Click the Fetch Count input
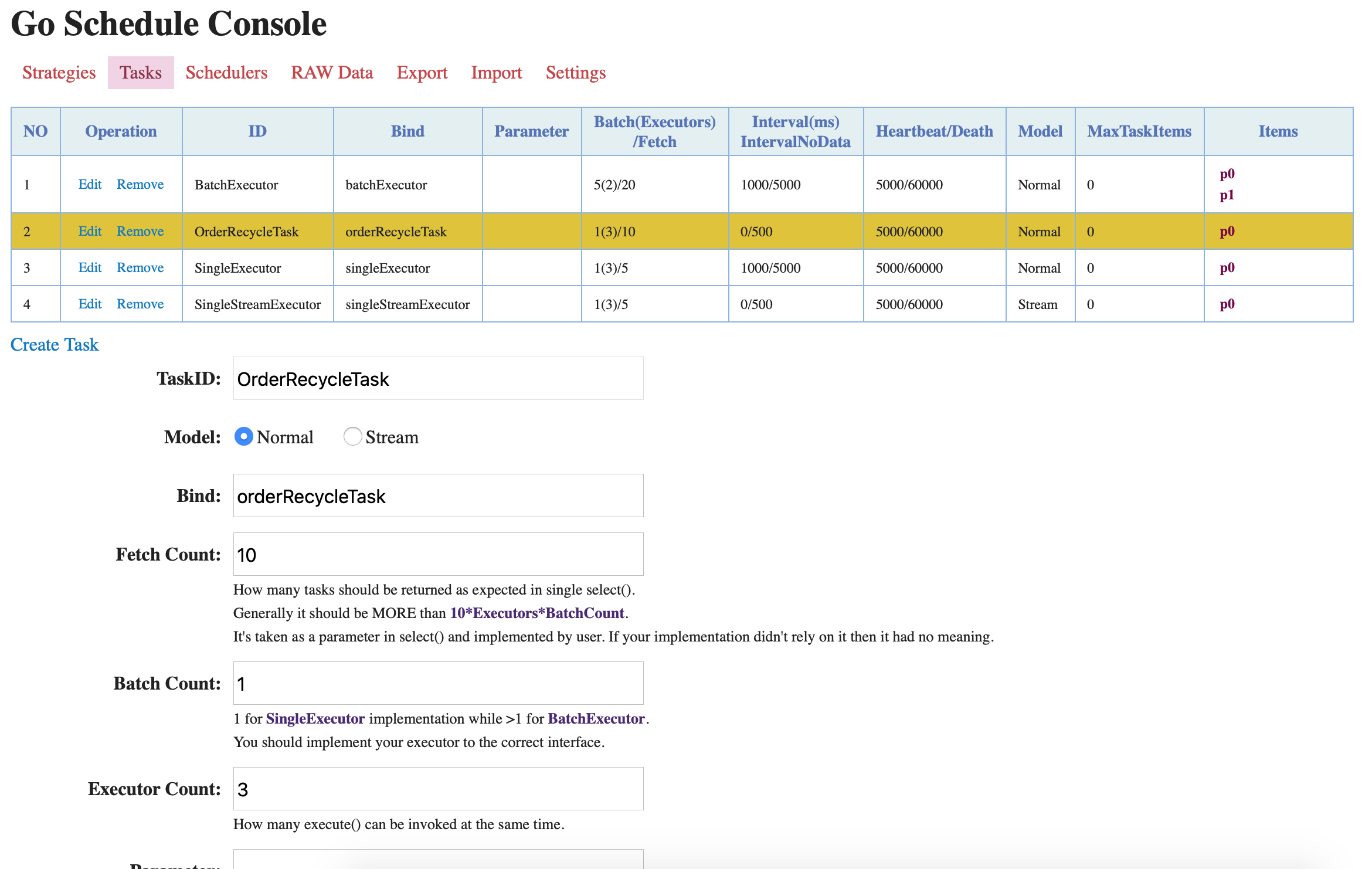The image size is (1372, 869). [x=438, y=555]
